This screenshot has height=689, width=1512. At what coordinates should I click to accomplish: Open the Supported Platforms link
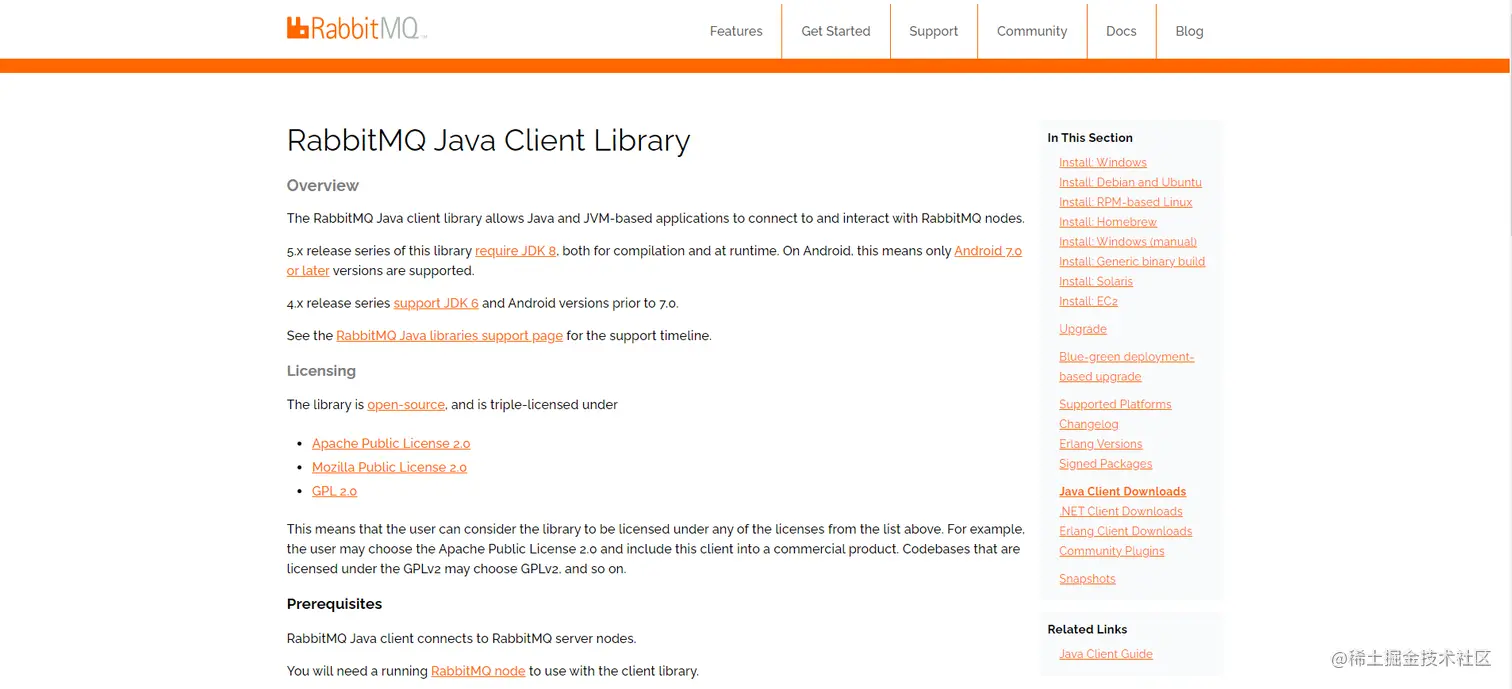(x=1115, y=404)
